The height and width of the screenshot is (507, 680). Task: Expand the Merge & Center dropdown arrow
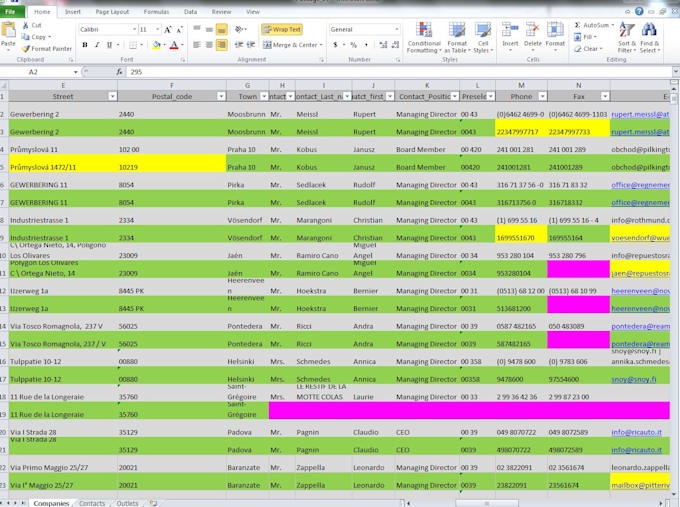point(321,45)
